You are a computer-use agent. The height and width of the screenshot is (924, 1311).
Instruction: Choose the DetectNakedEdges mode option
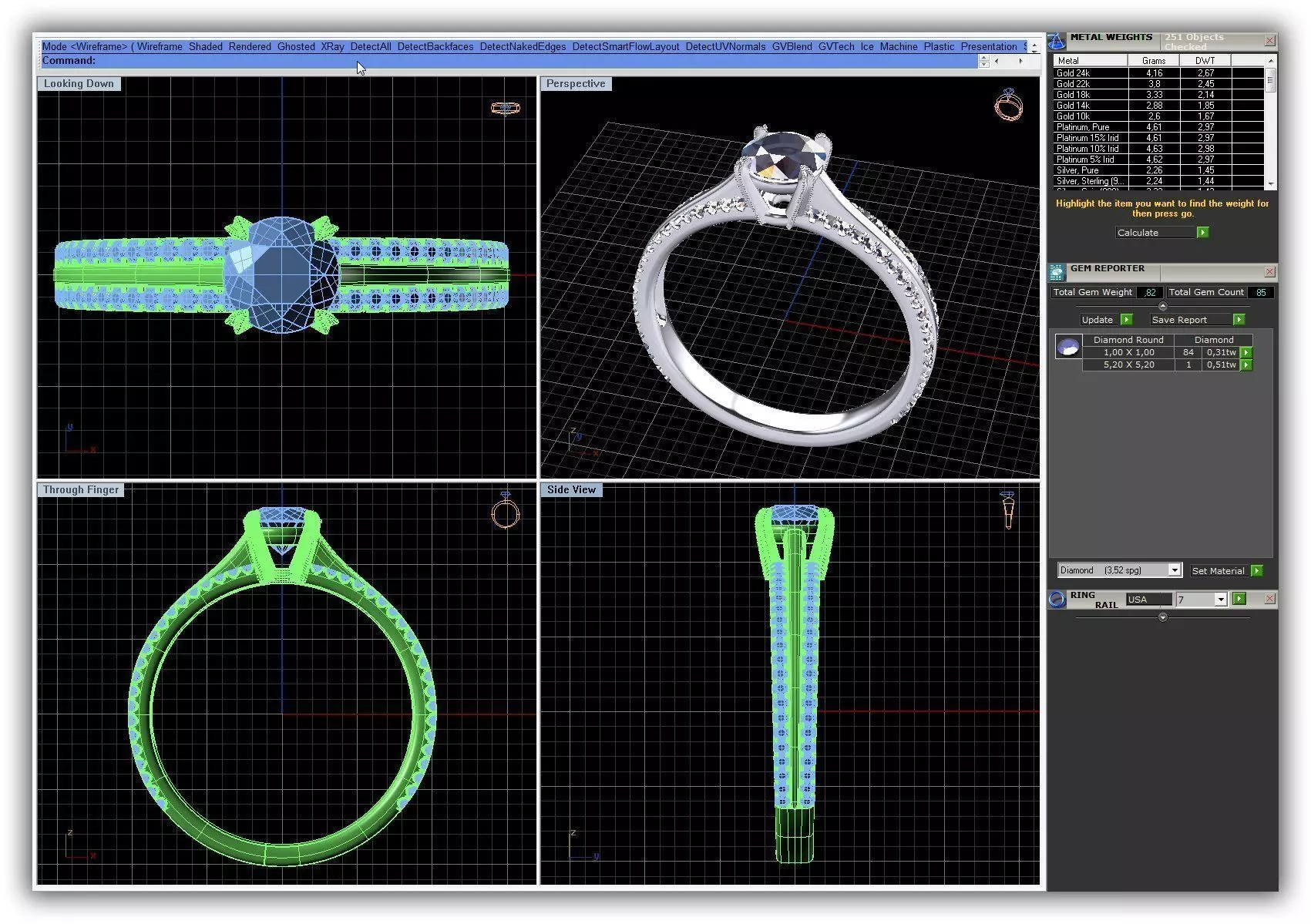coord(523,46)
